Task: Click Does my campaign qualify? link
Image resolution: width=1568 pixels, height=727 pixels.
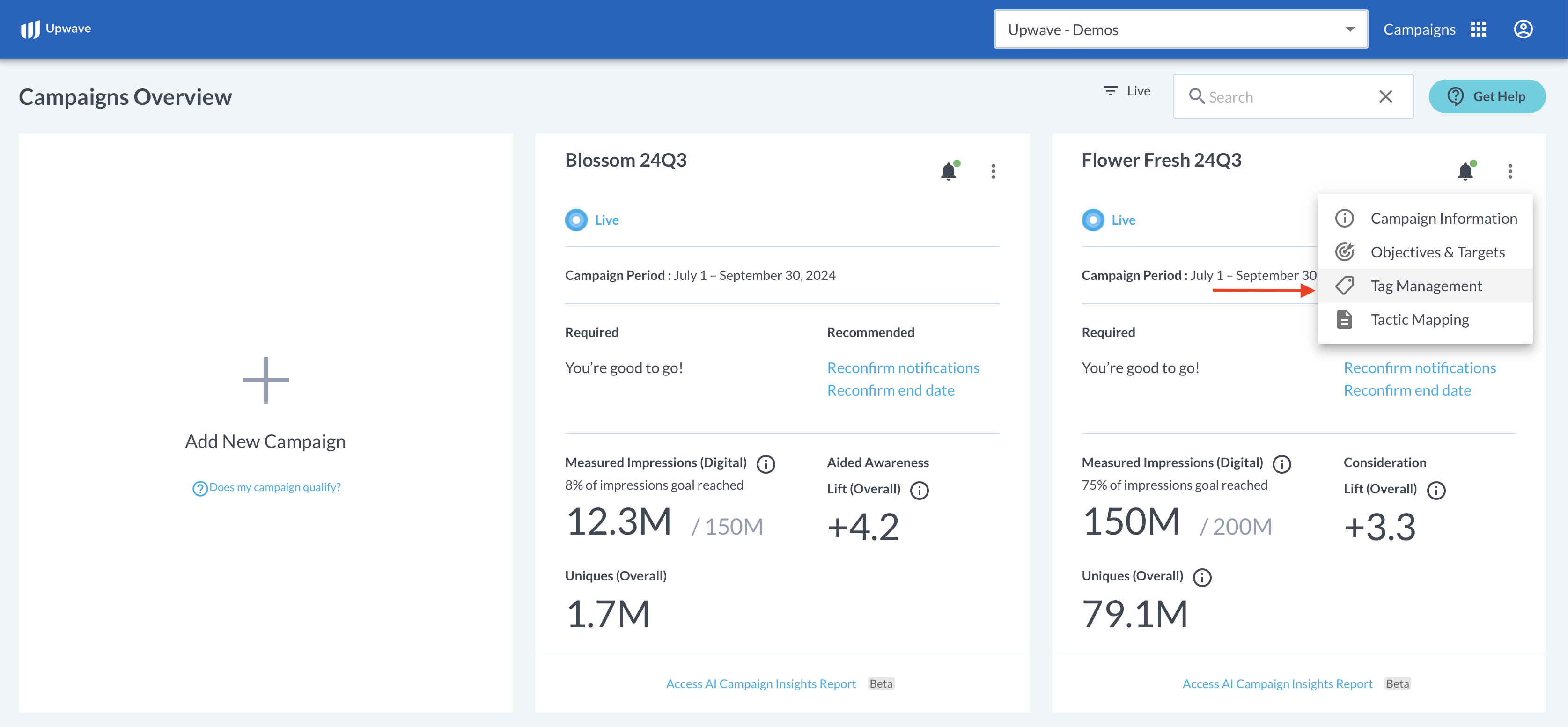Action: 275,487
